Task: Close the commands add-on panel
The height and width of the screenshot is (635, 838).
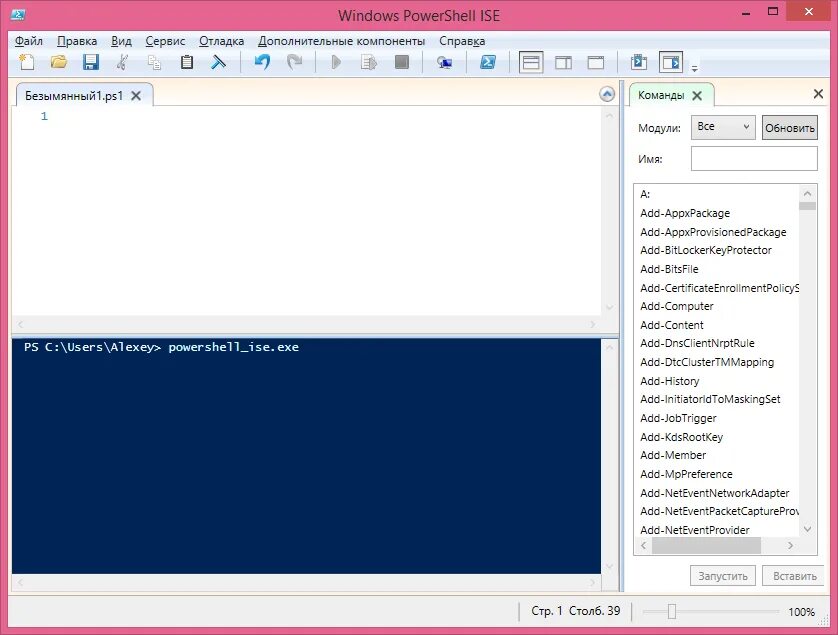Action: click(818, 94)
